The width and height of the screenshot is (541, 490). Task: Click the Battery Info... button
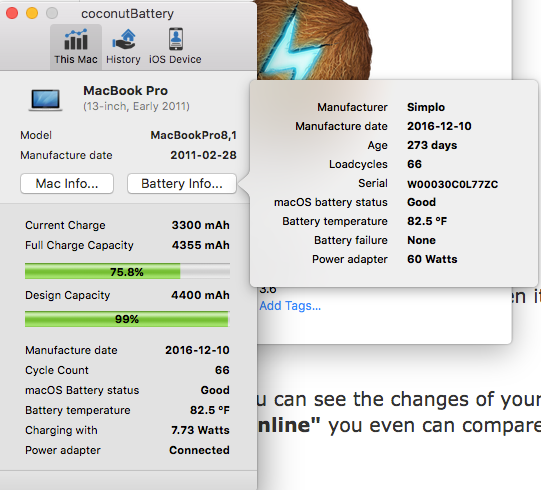[182, 184]
